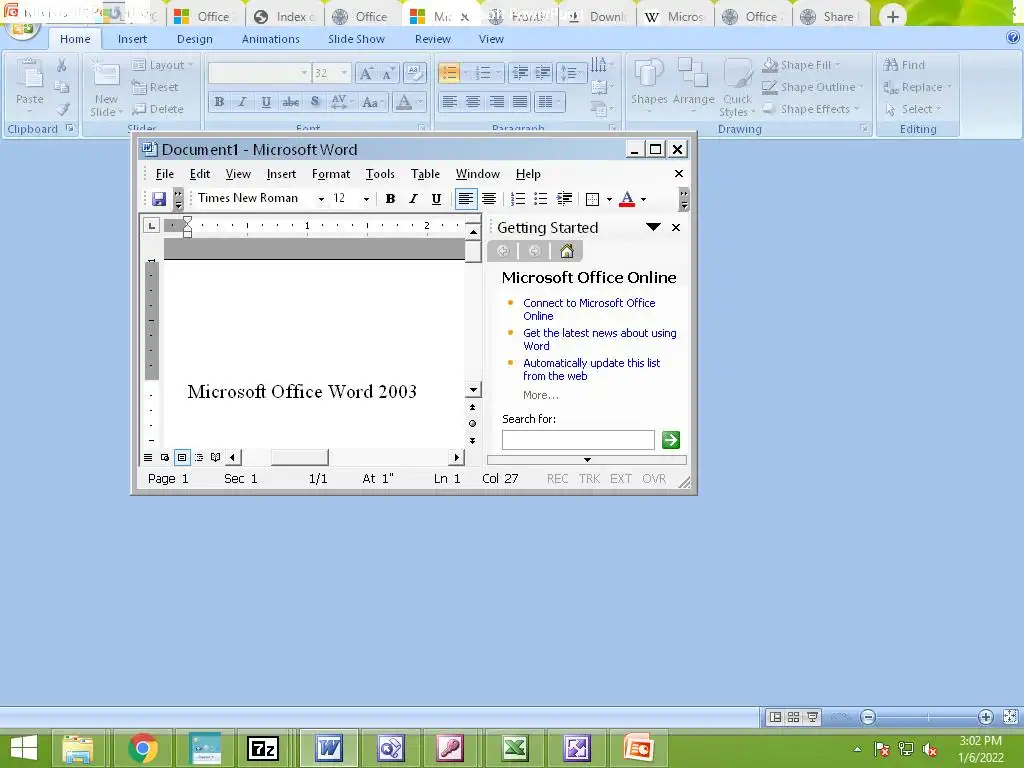Open the Help menu in Word

pyautogui.click(x=528, y=174)
